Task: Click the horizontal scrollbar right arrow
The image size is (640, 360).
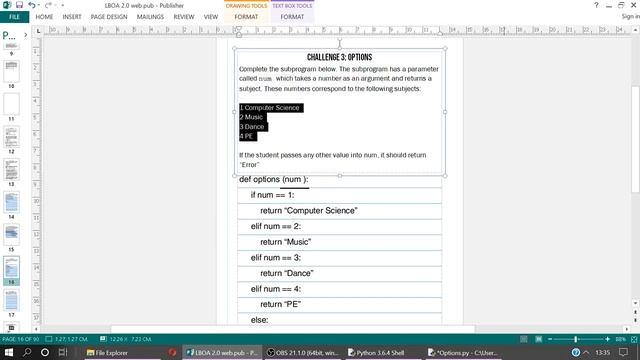Action: tap(627, 329)
